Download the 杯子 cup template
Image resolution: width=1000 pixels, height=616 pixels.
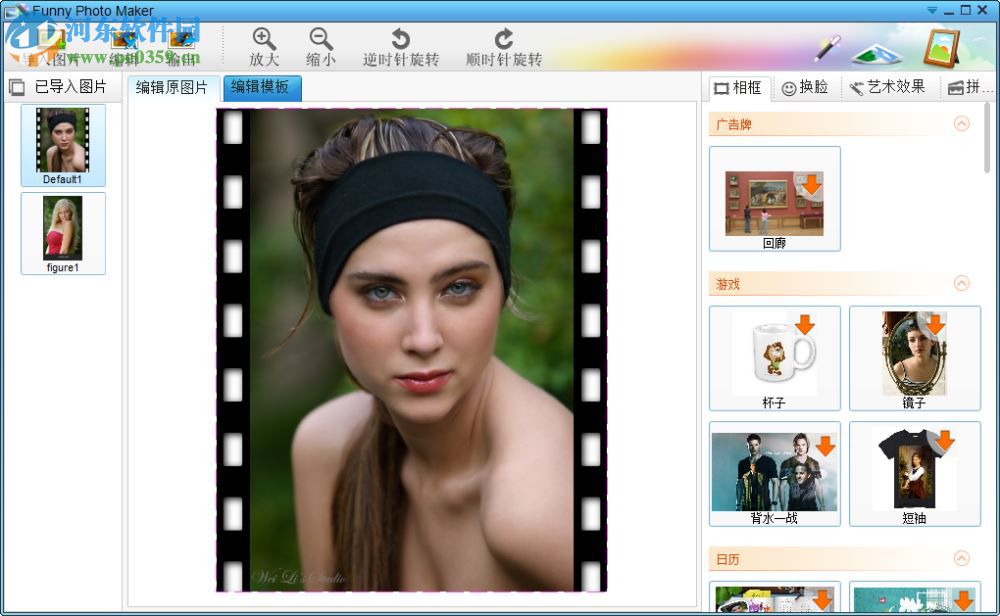tap(804, 325)
